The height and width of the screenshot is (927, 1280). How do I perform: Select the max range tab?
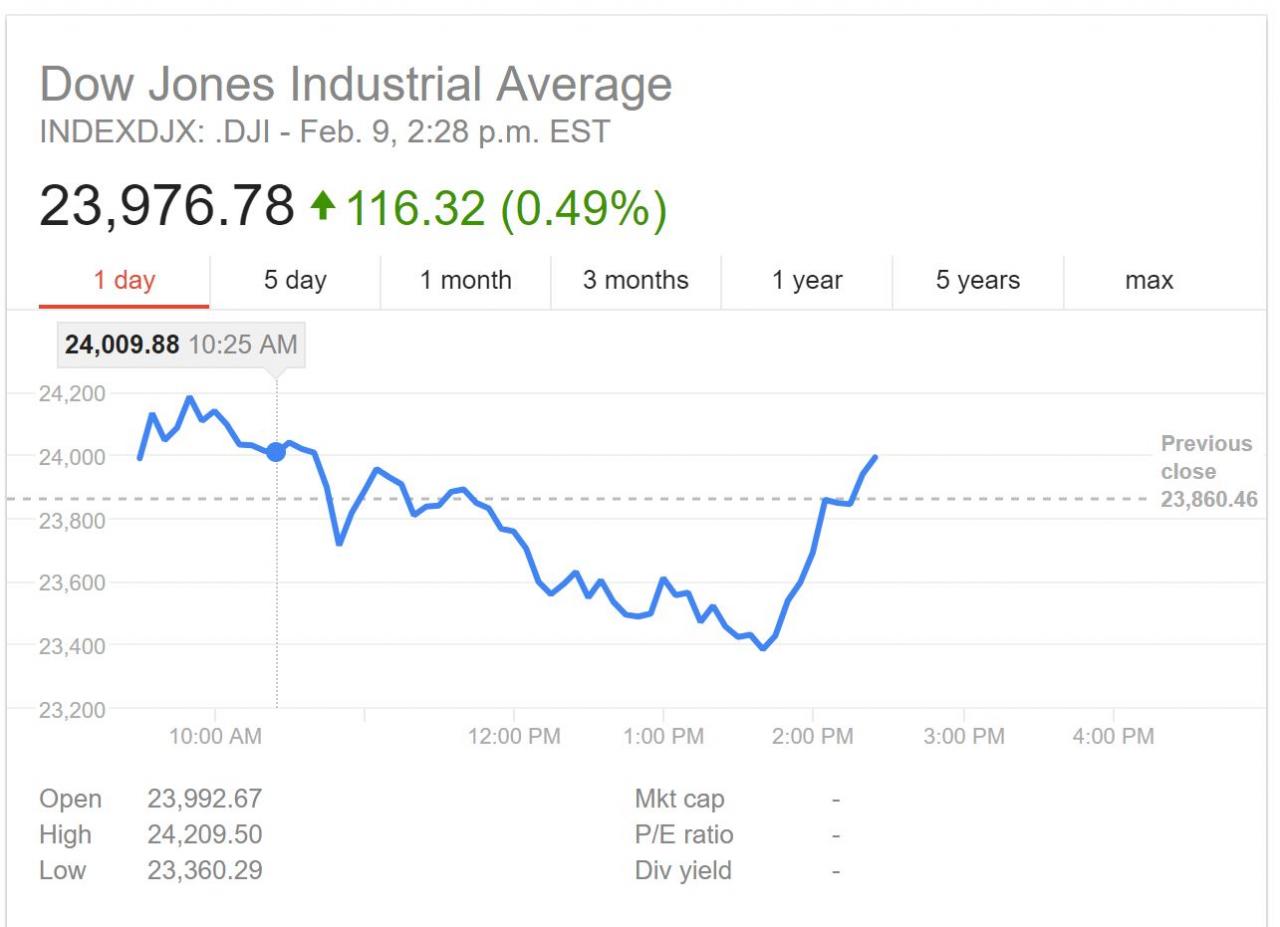[x=1148, y=281]
